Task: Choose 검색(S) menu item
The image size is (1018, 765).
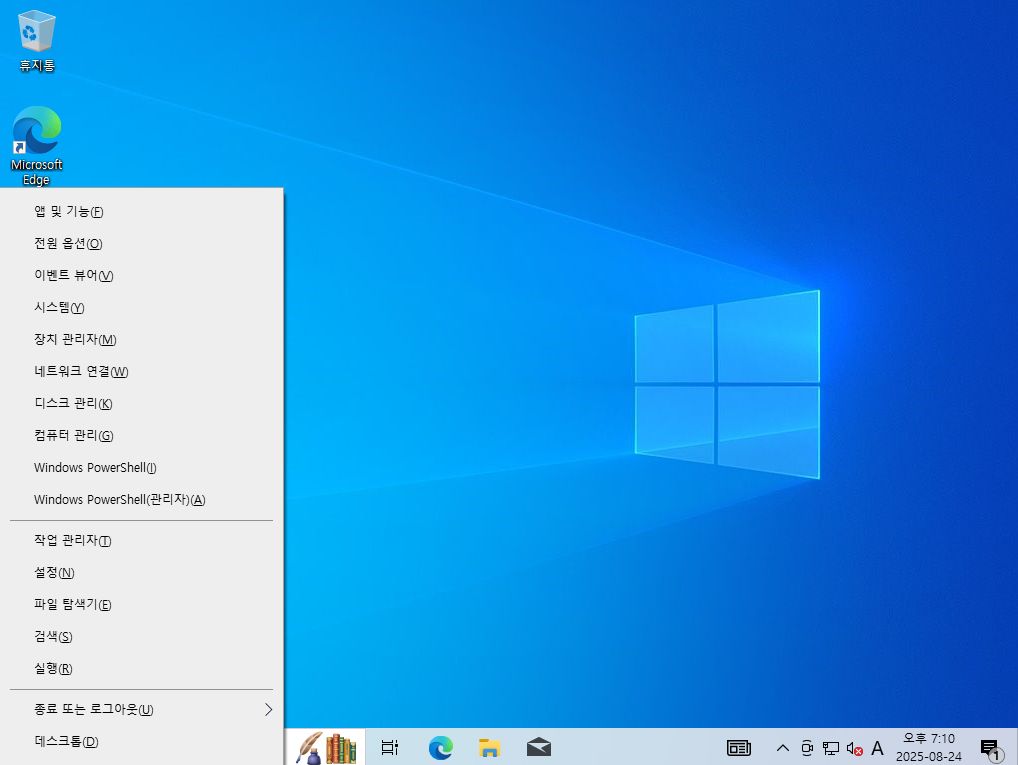Action: [x=142, y=636]
